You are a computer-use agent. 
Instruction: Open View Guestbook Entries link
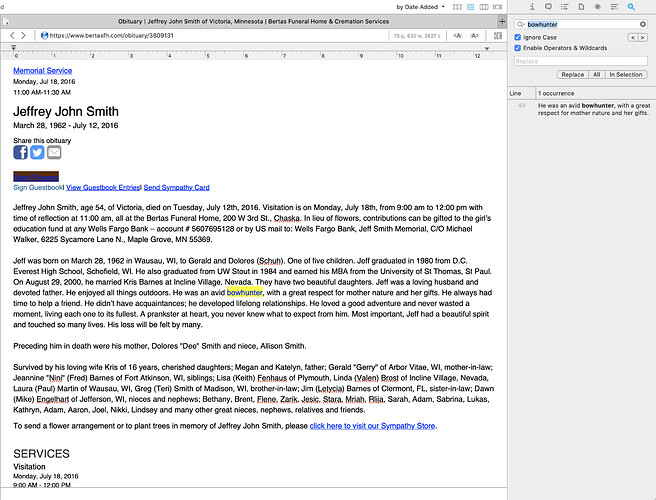103,187
